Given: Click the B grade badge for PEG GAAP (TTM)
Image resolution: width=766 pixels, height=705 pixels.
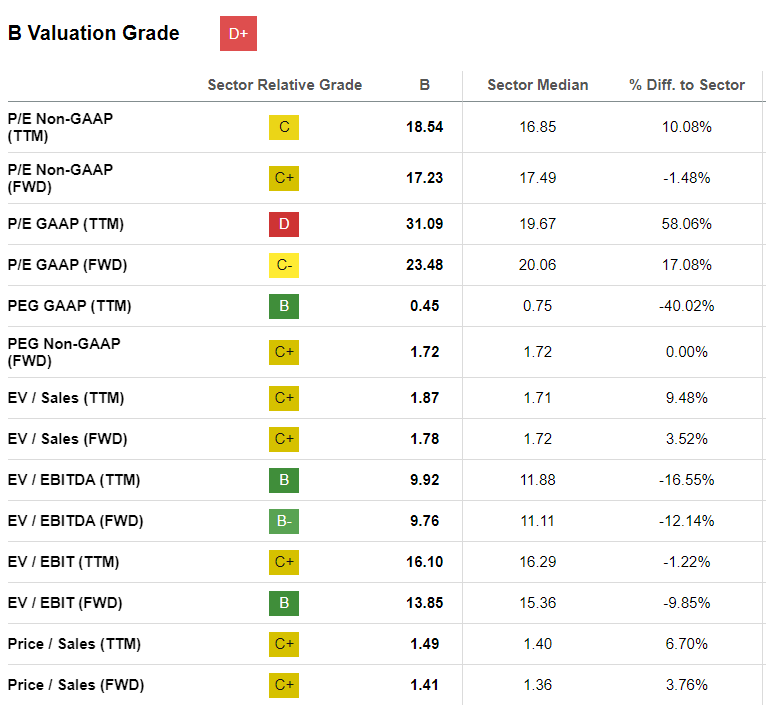Looking at the screenshot, I should [284, 306].
